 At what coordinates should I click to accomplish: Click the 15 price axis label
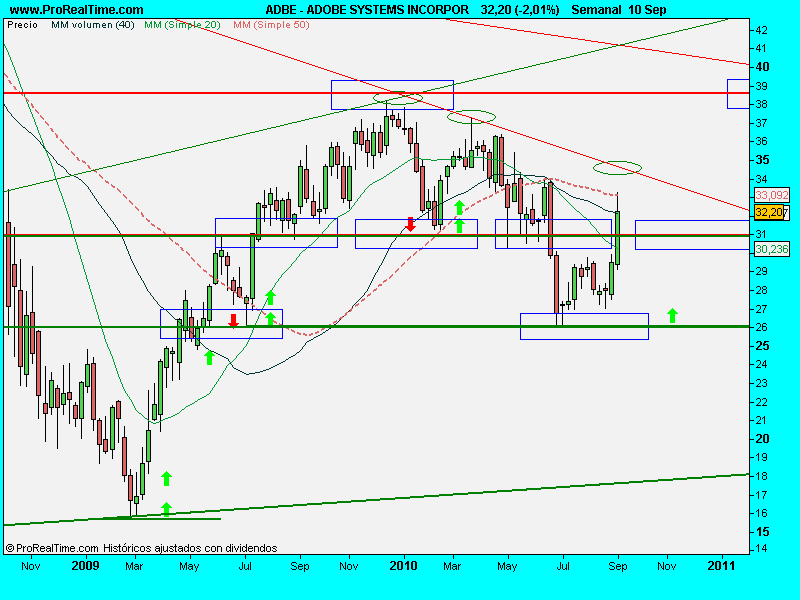tap(762, 532)
